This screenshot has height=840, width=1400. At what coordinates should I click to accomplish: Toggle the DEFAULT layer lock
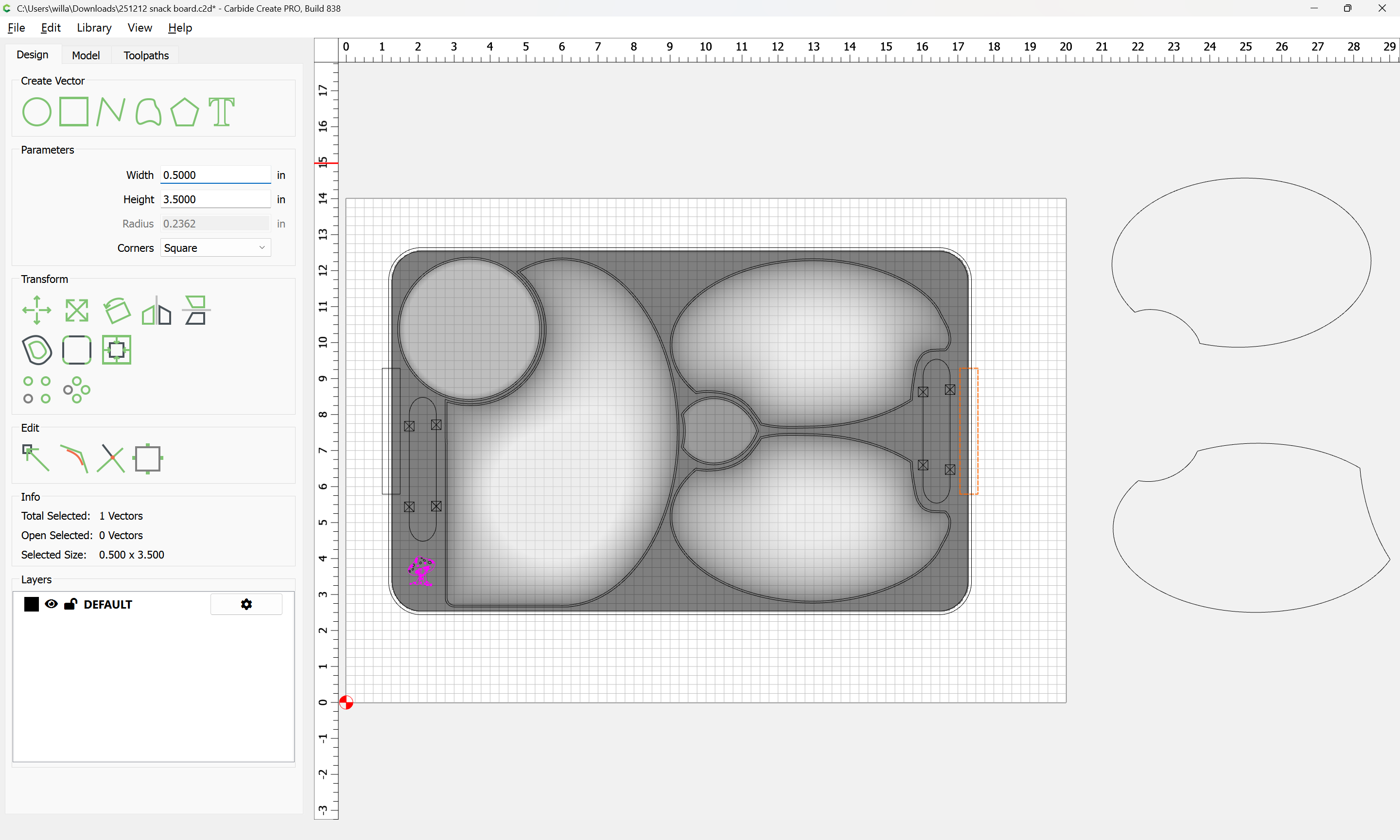[x=70, y=604]
